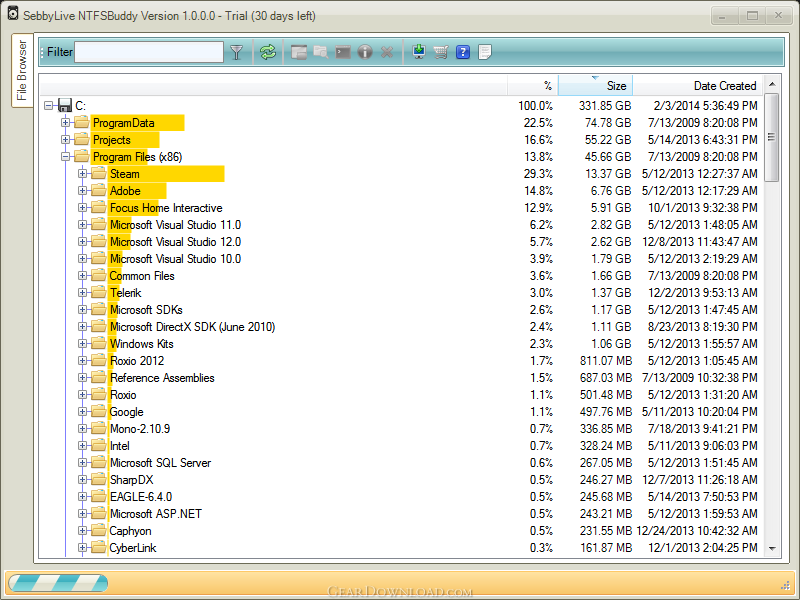Collapse the Program Files (x86) node
Screen dimensions: 800x600
(65, 157)
